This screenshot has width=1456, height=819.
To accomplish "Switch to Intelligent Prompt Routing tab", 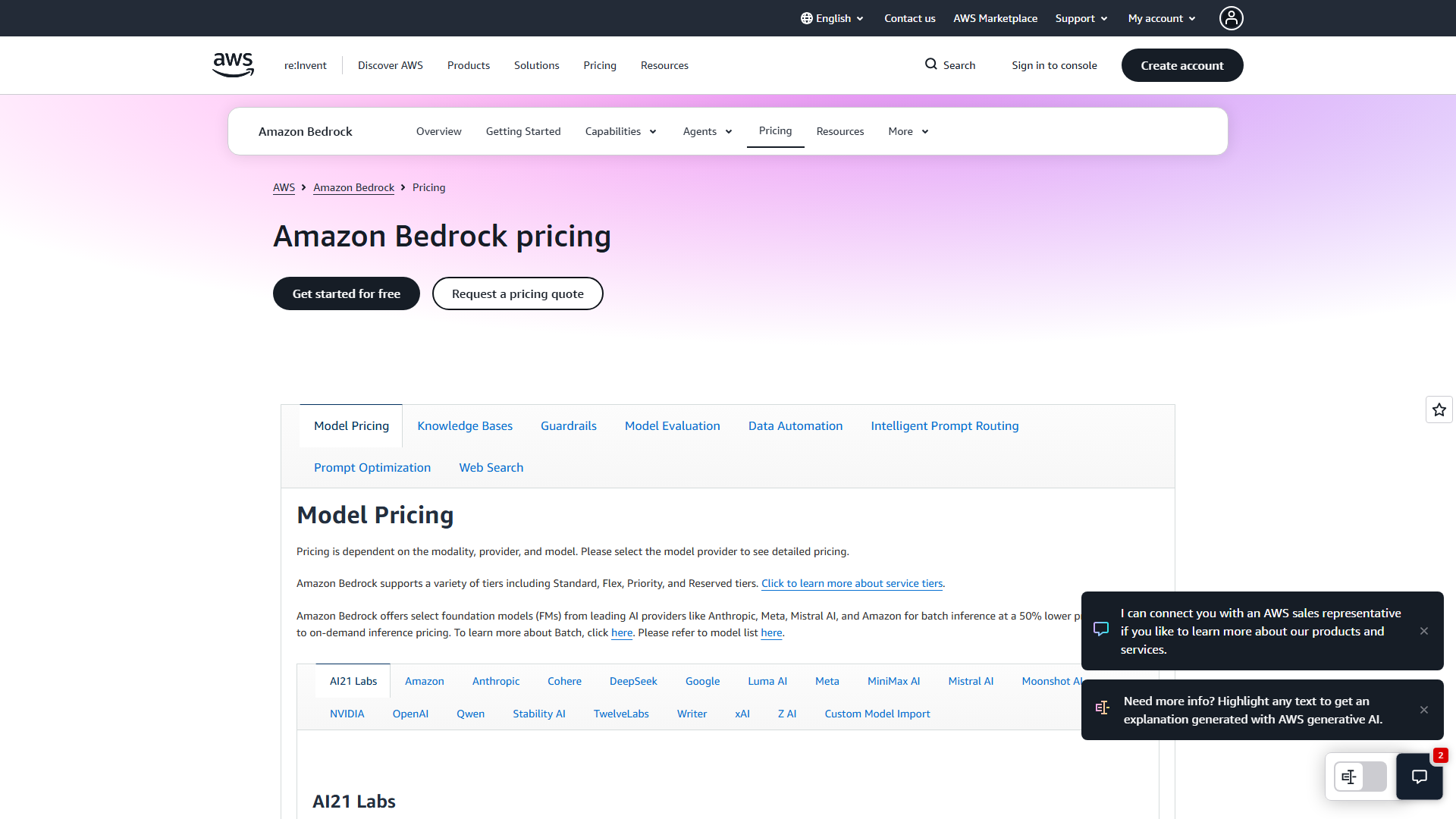I will (944, 425).
